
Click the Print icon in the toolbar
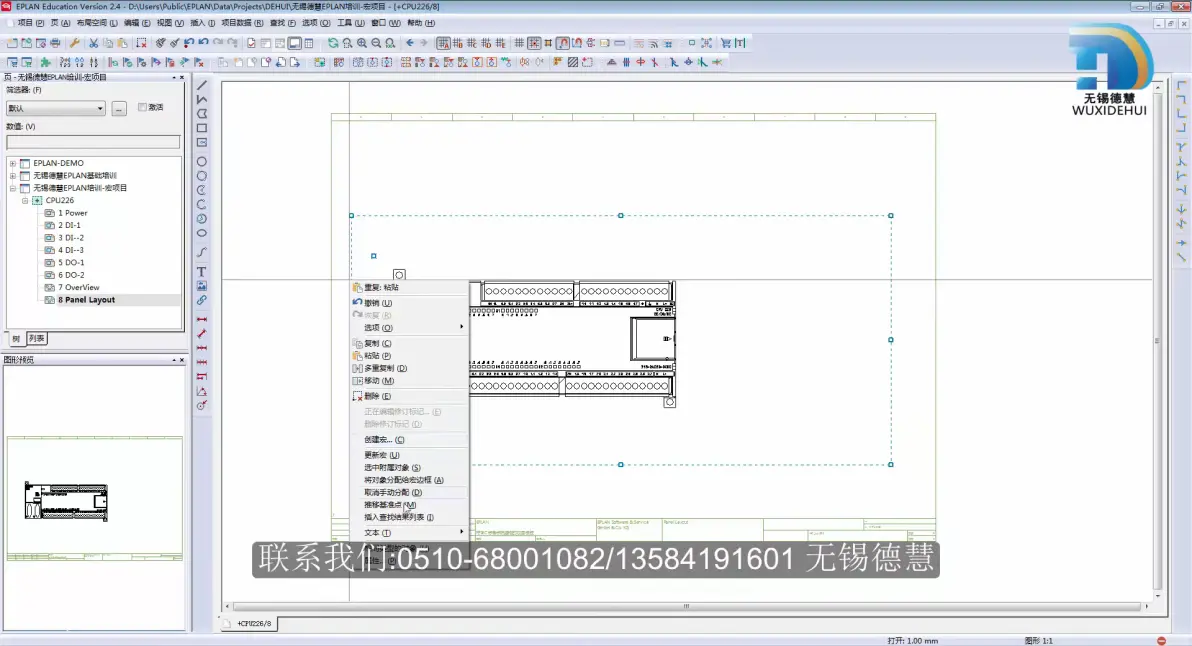point(55,43)
